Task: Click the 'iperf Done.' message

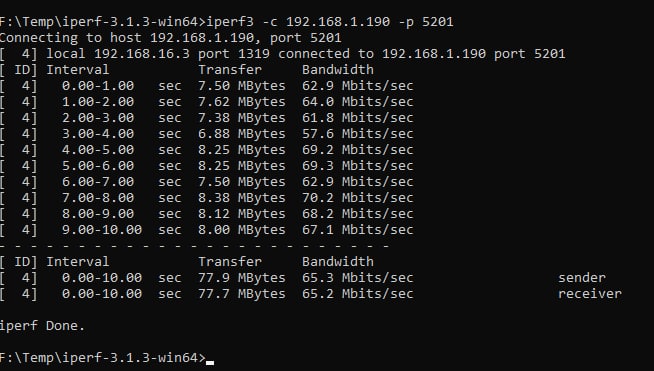Action: tap(43, 326)
